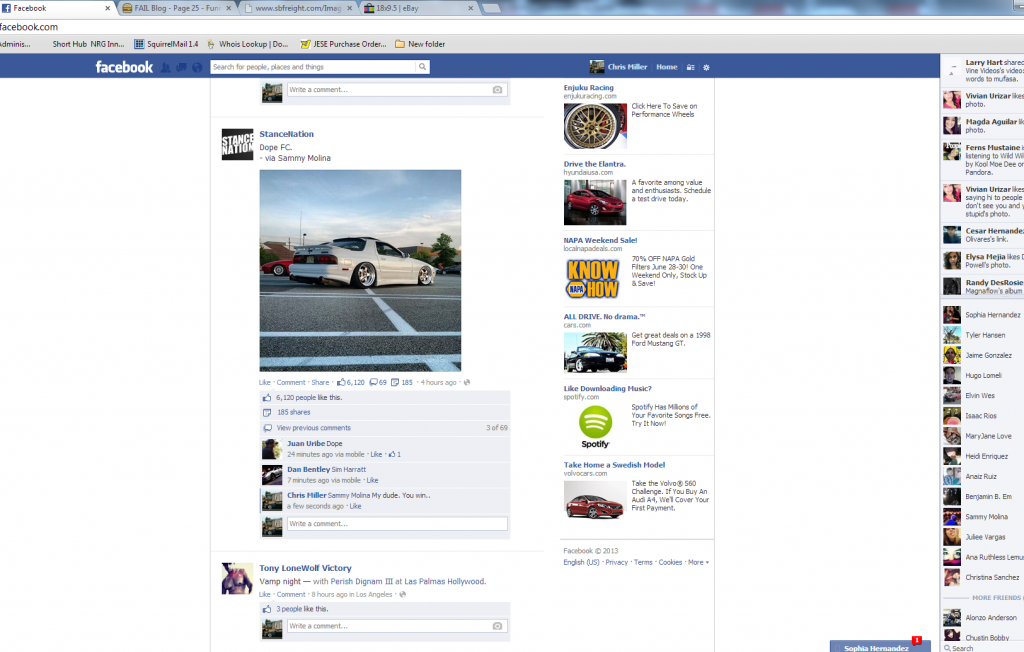The width and height of the screenshot is (1024, 652).
Task: Click the globe audience icon on StanceNation post
Action: click(x=466, y=382)
